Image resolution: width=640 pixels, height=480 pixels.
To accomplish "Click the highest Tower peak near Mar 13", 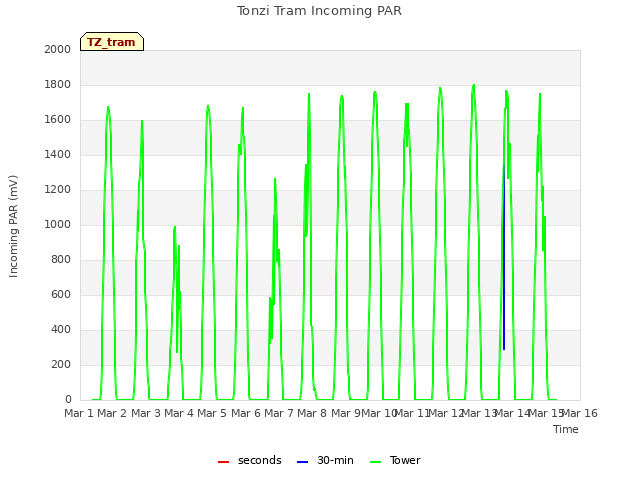I will 474,85.
